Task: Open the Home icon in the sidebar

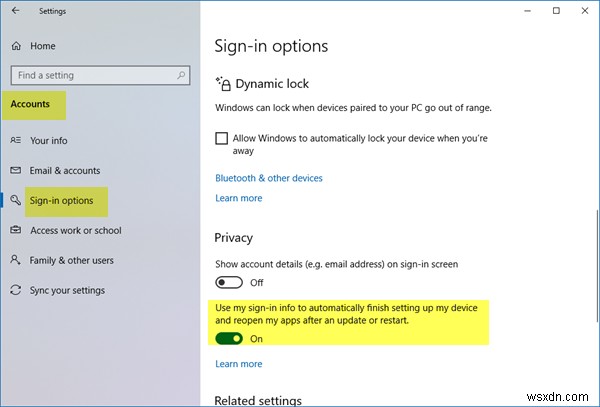Action: (16, 46)
